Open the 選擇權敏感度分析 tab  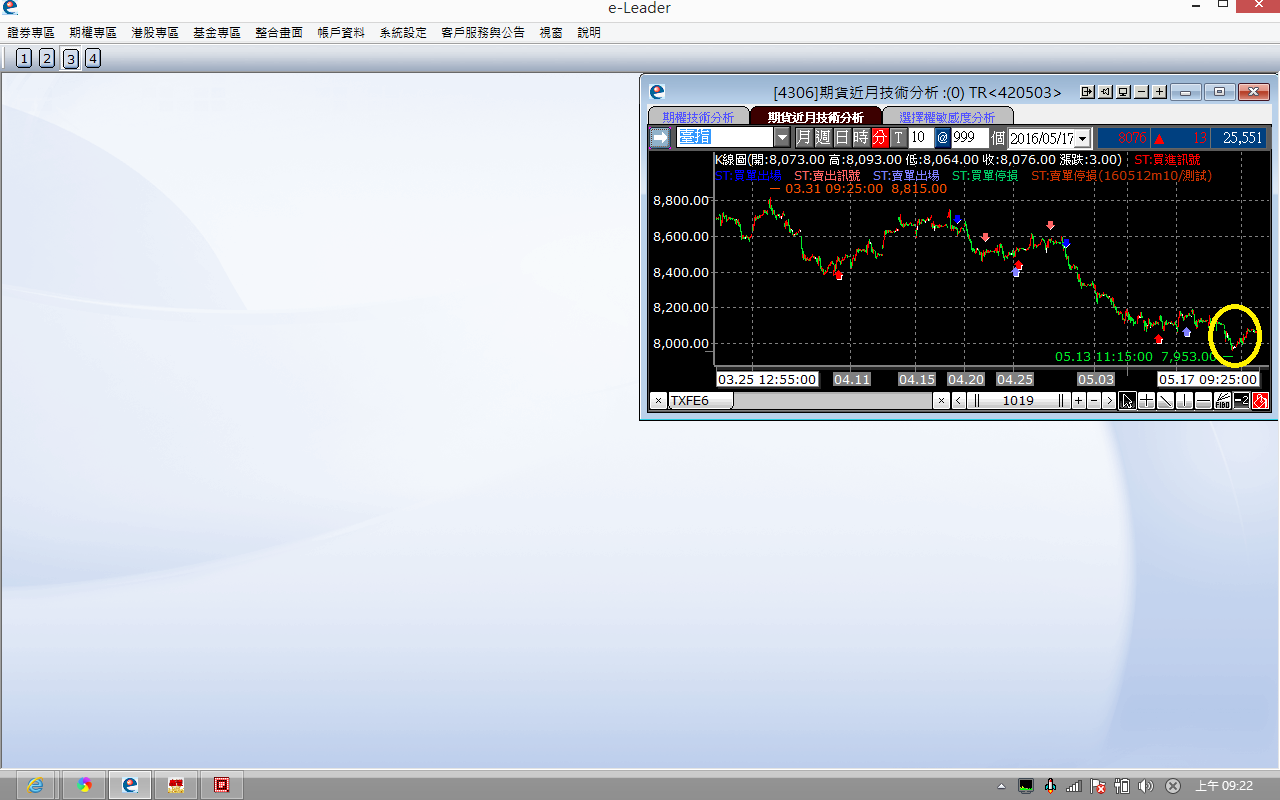[947, 117]
